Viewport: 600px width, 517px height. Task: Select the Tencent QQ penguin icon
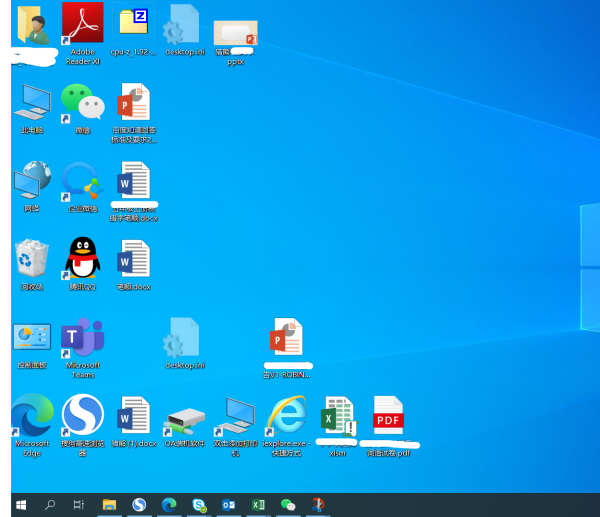[x=83, y=259]
